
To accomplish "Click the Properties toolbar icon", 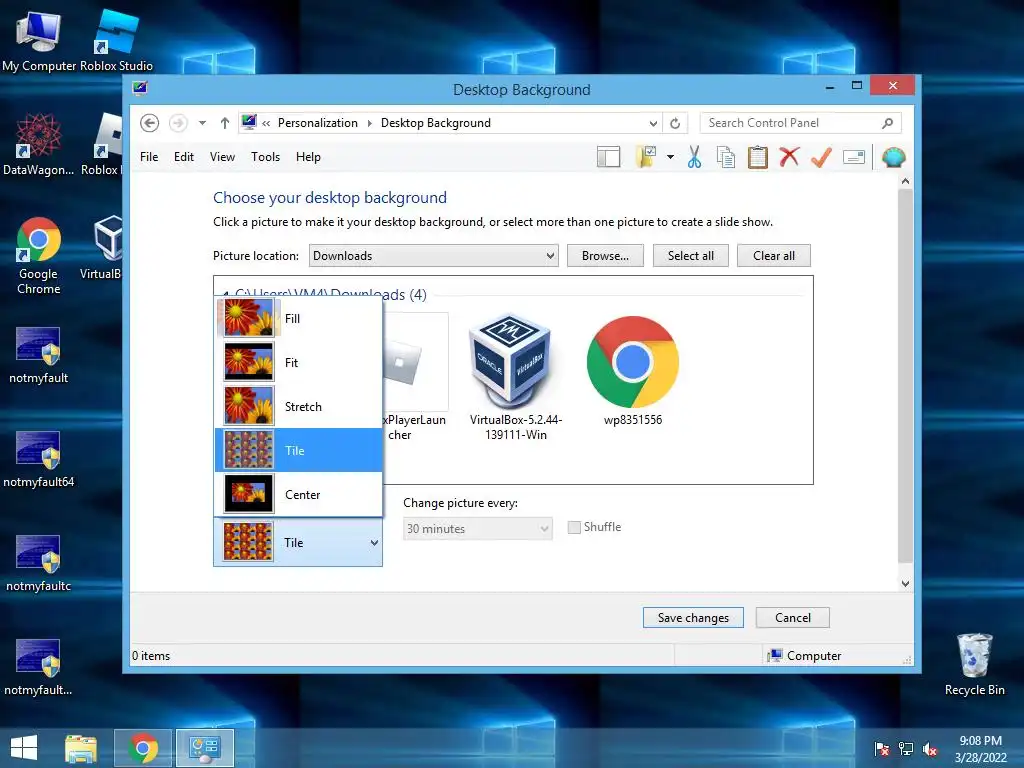I will [x=854, y=157].
